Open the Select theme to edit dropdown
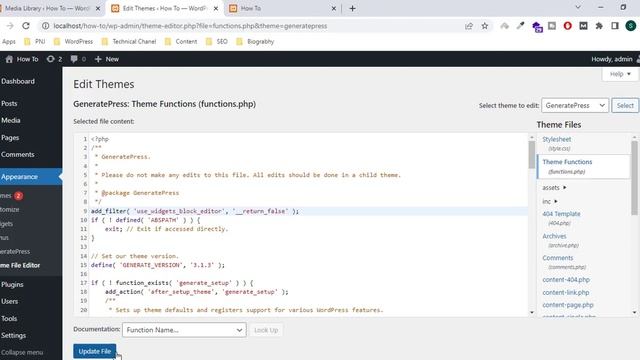This screenshot has width=640, height=360. pyautogui.click(x=575, y=105)
